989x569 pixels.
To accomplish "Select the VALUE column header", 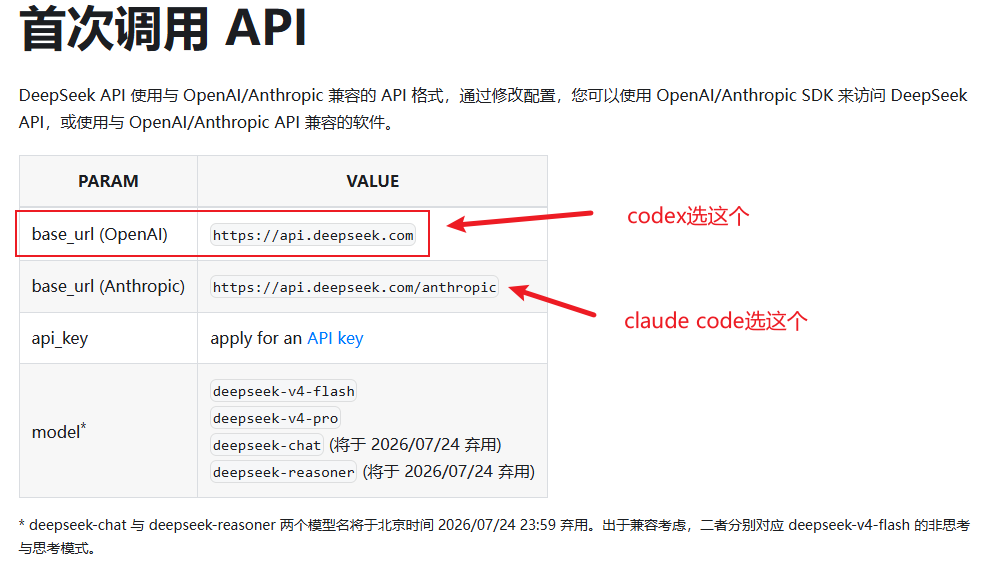I will tap(372, 182).
